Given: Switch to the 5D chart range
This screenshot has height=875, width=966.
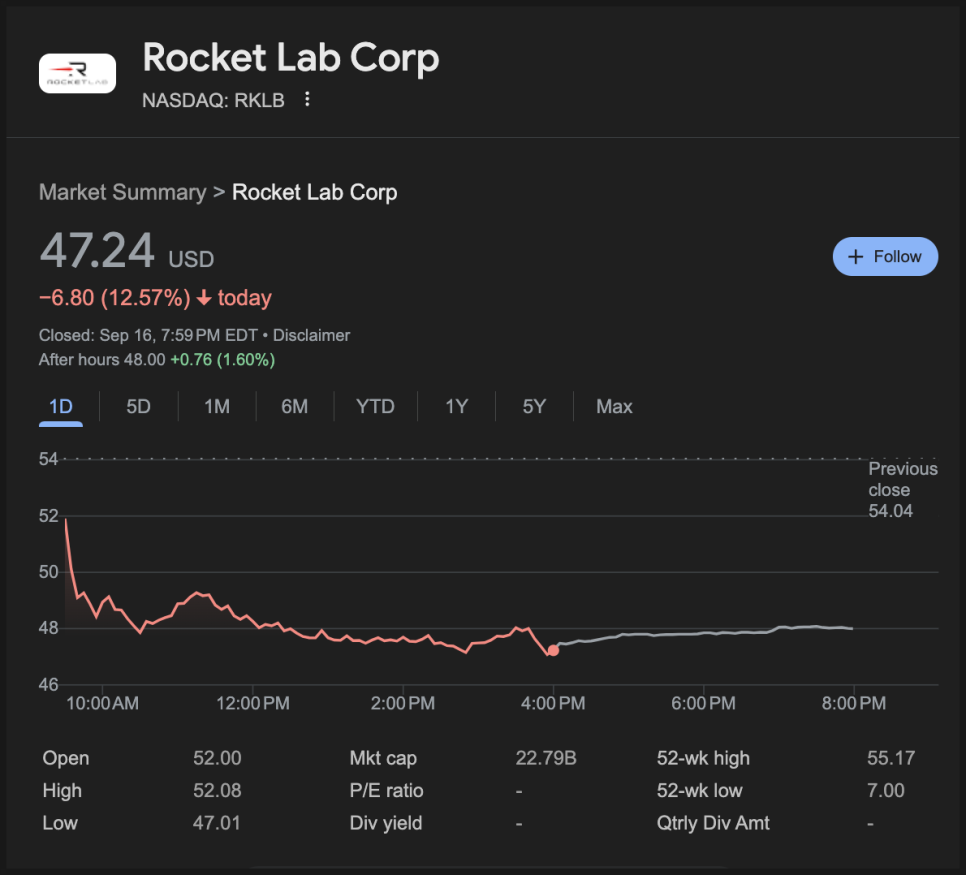Looking at the screenshot, I should (139, 407).
